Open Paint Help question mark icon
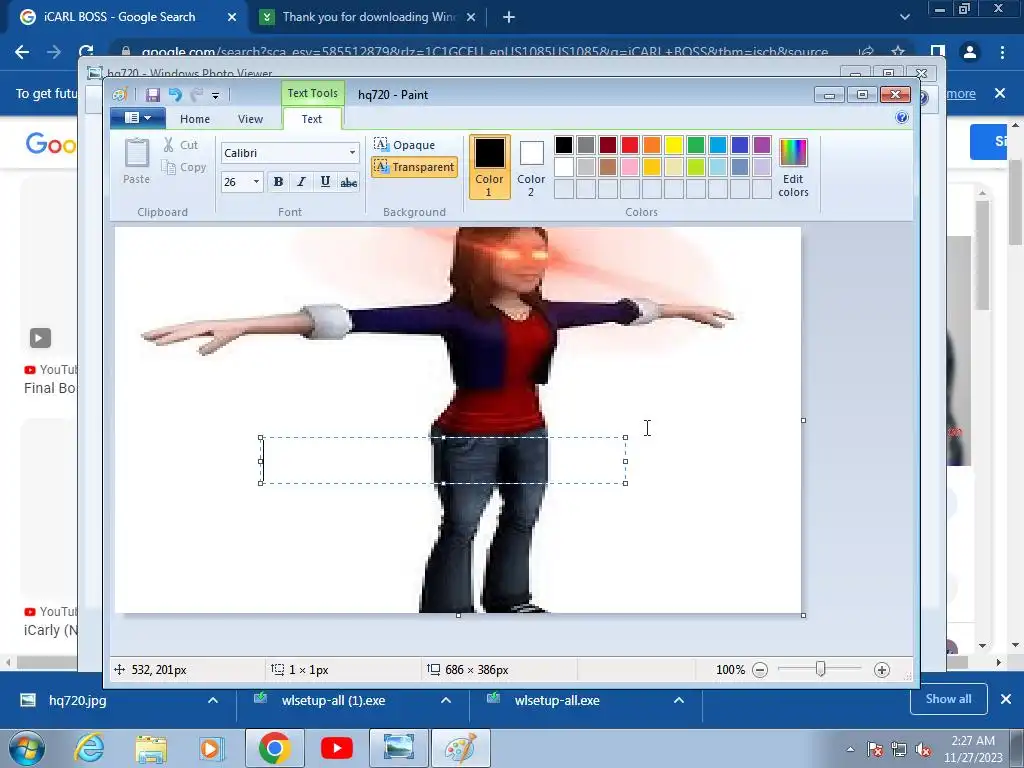Image resolution: width=1024 pixels, height=768 pixels. (x=902, y=118)
